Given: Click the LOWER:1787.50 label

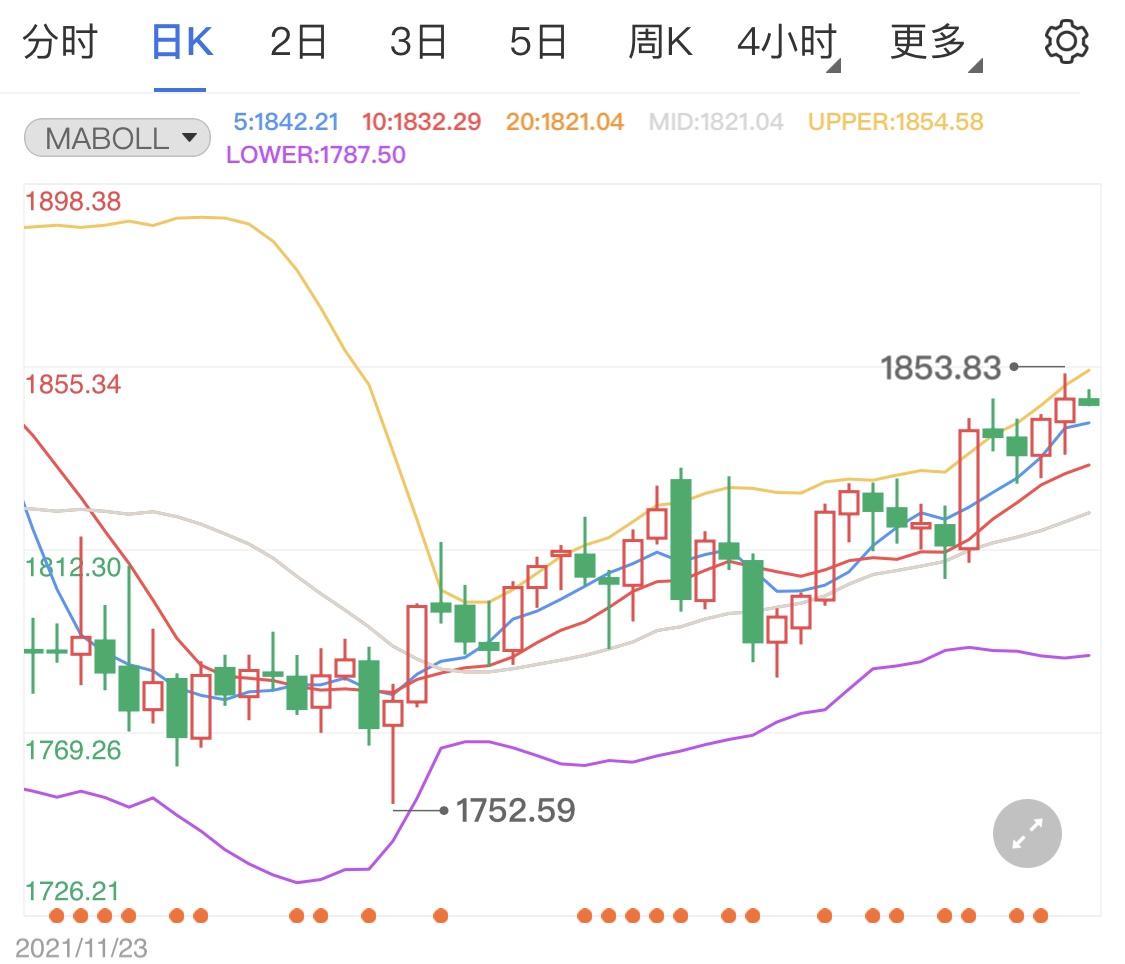Looking at the screenshot, I should 316,155.
